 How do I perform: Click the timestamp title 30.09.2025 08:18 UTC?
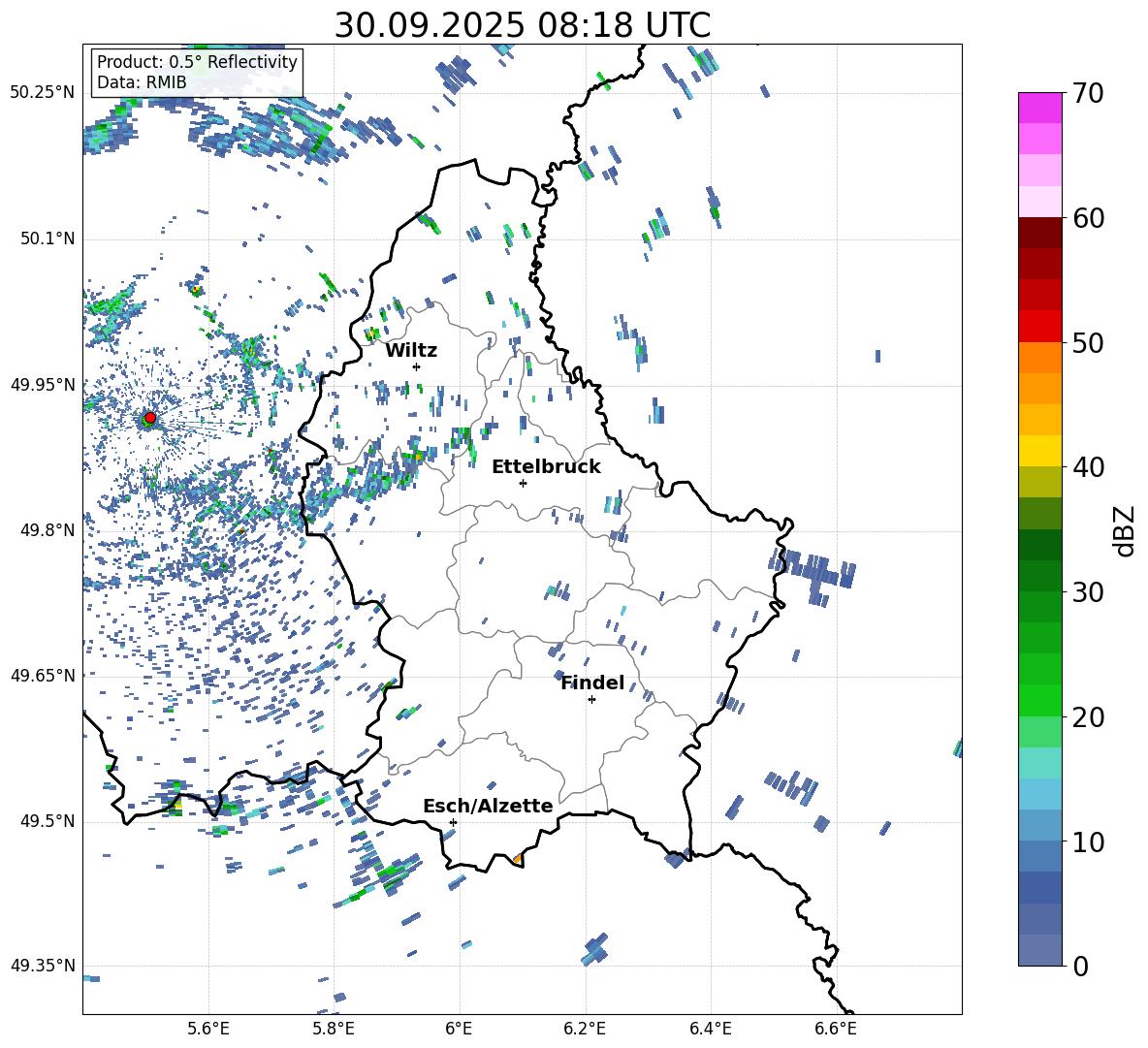click(523, 25)
